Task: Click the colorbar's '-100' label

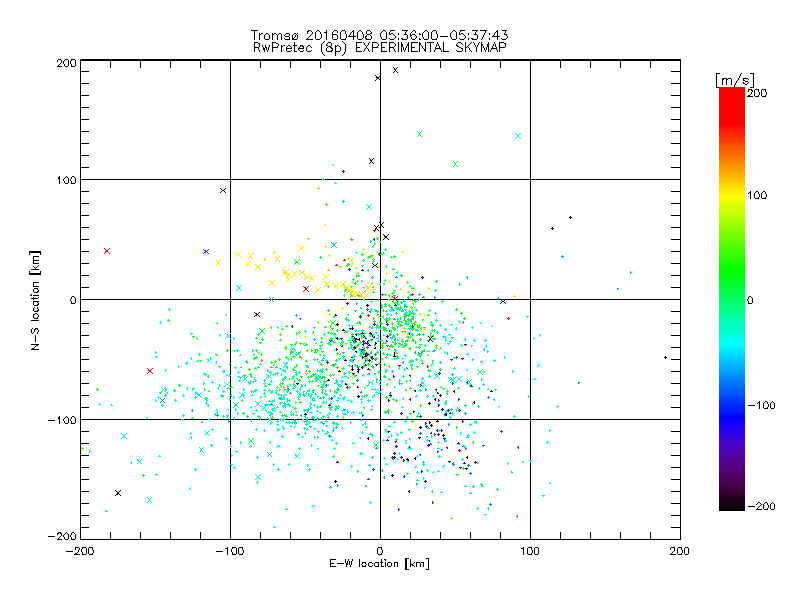Action: pos(761,406)
